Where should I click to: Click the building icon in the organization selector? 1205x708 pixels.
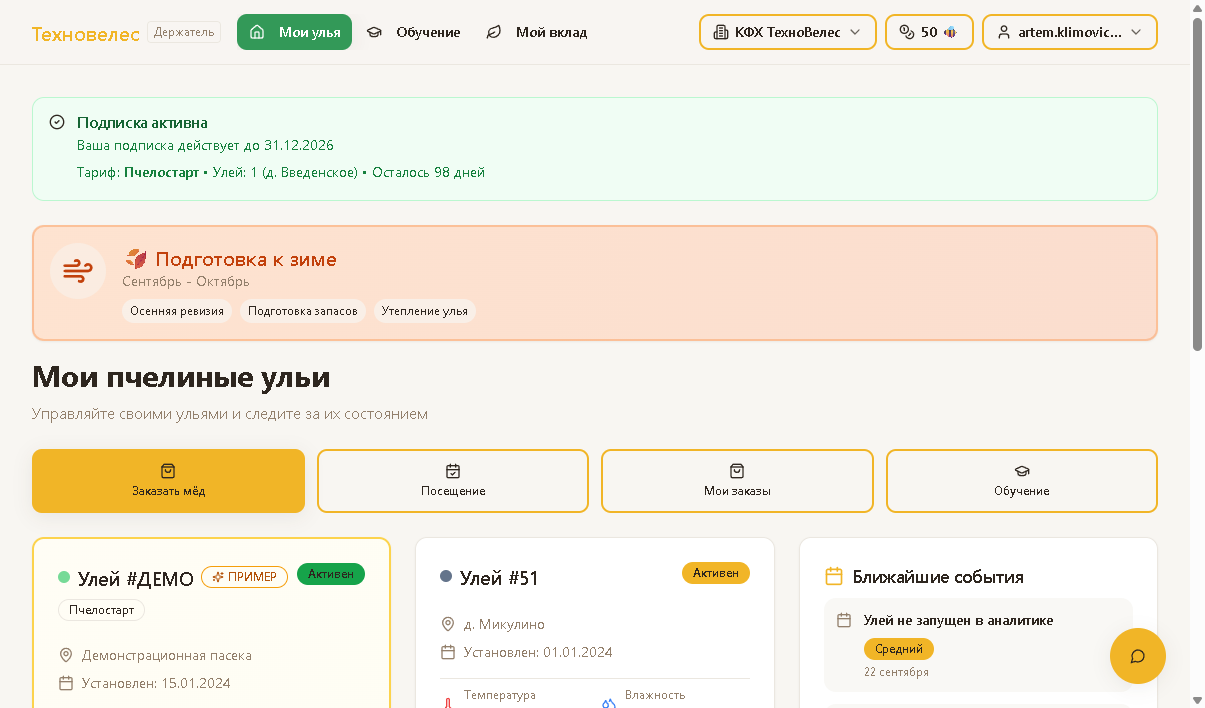[x=720, y=32]
